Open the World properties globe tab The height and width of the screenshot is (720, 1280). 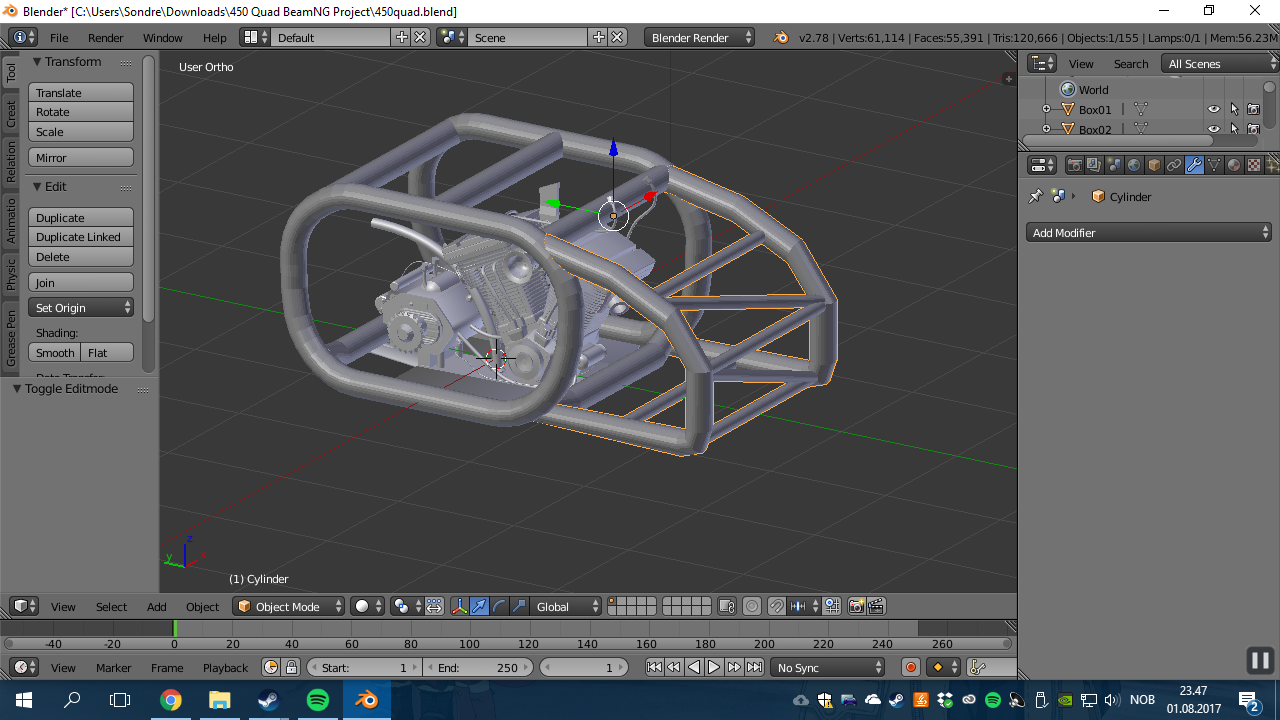[x=1134, y=165]
